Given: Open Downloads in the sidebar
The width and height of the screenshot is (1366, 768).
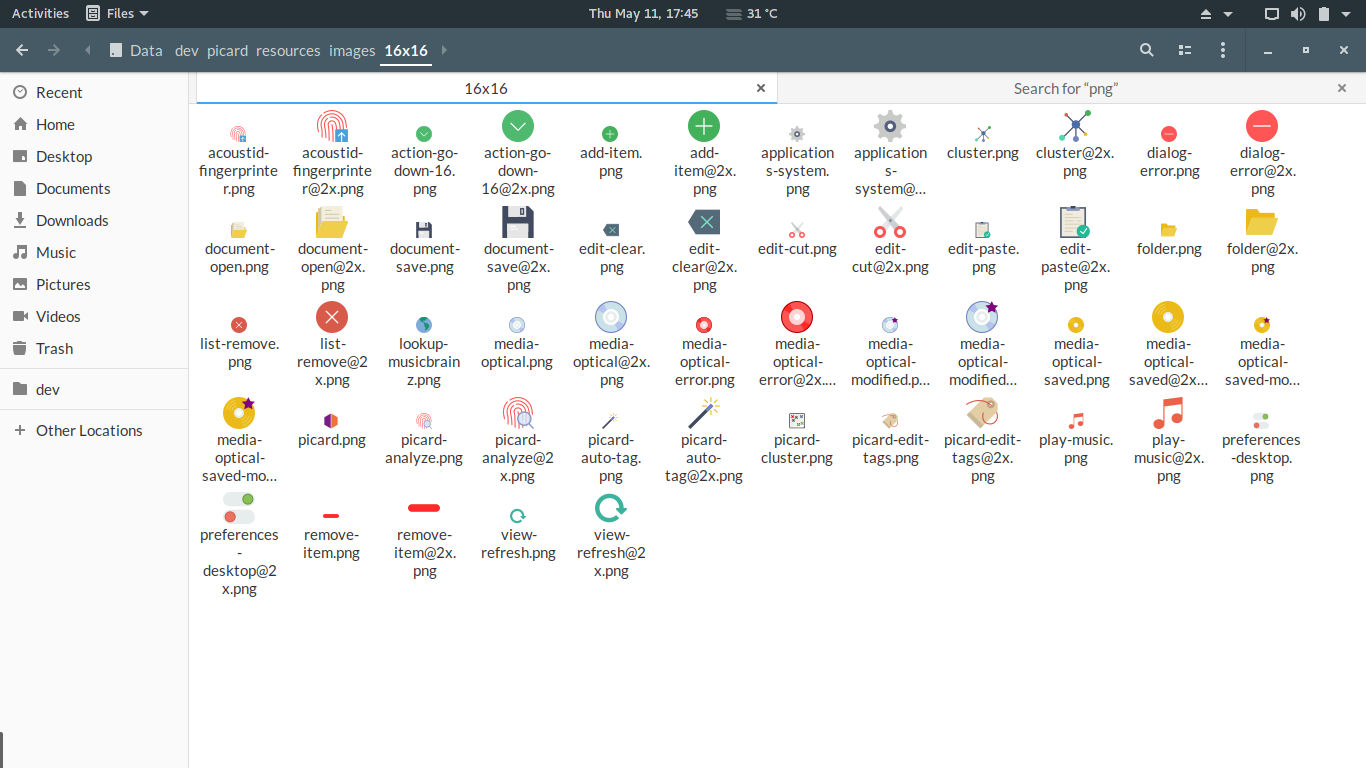Looking at the screenshot, I should (x=72, y=221).
